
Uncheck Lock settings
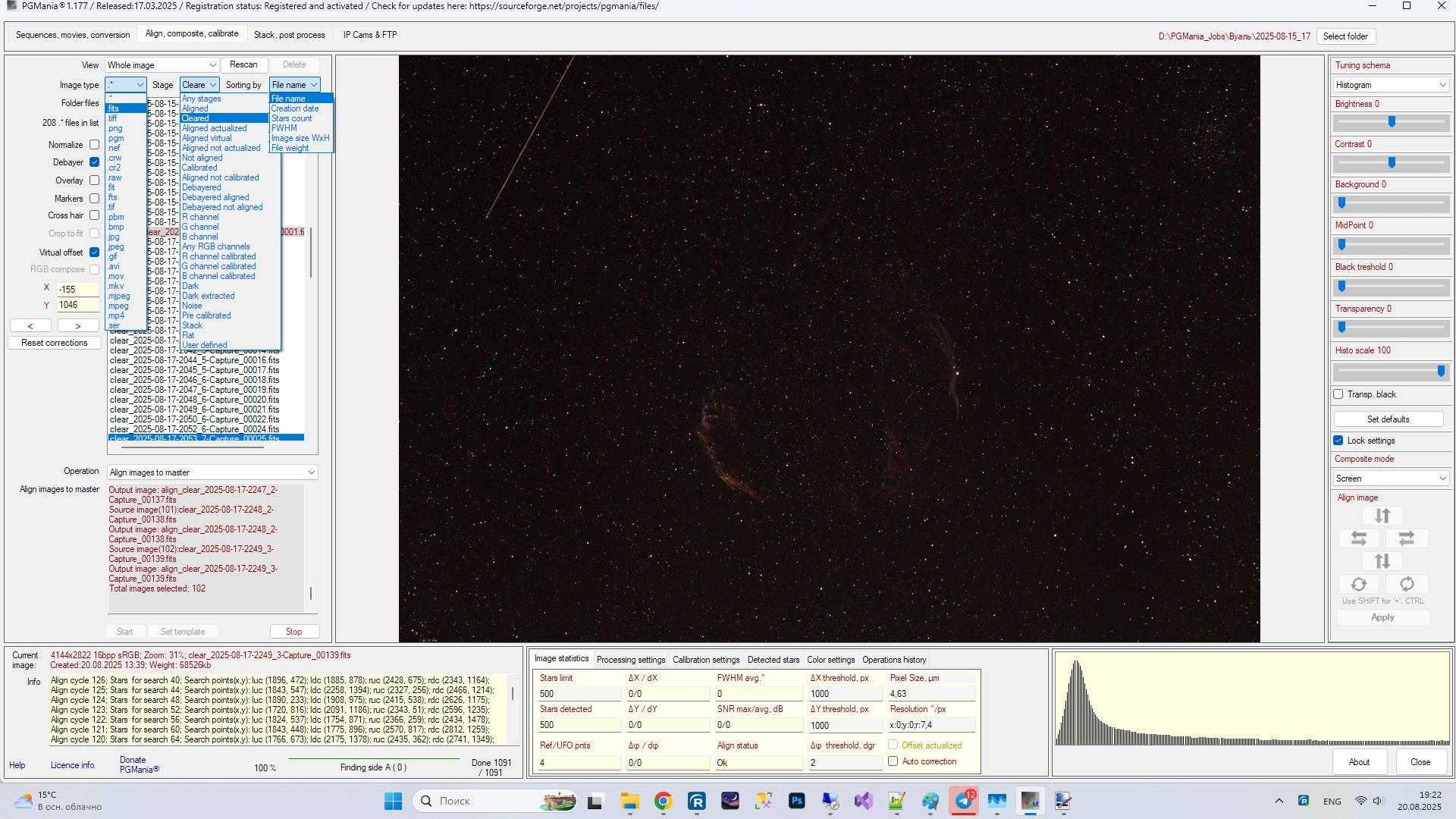(x=1338, y=441)
